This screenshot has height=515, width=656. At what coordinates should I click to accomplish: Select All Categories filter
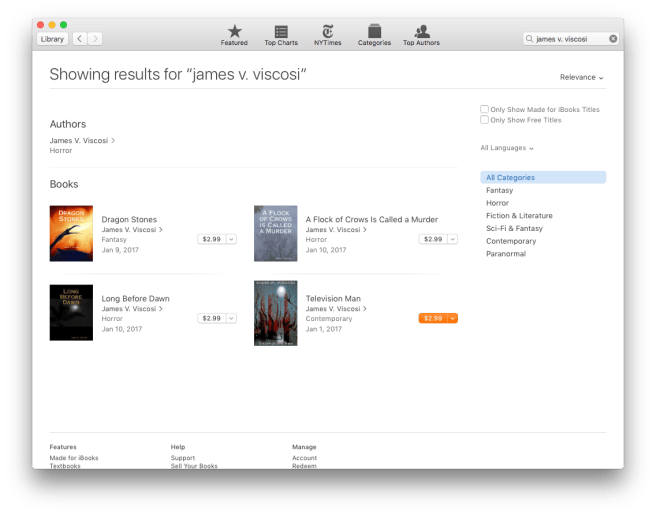coord(543,177)
